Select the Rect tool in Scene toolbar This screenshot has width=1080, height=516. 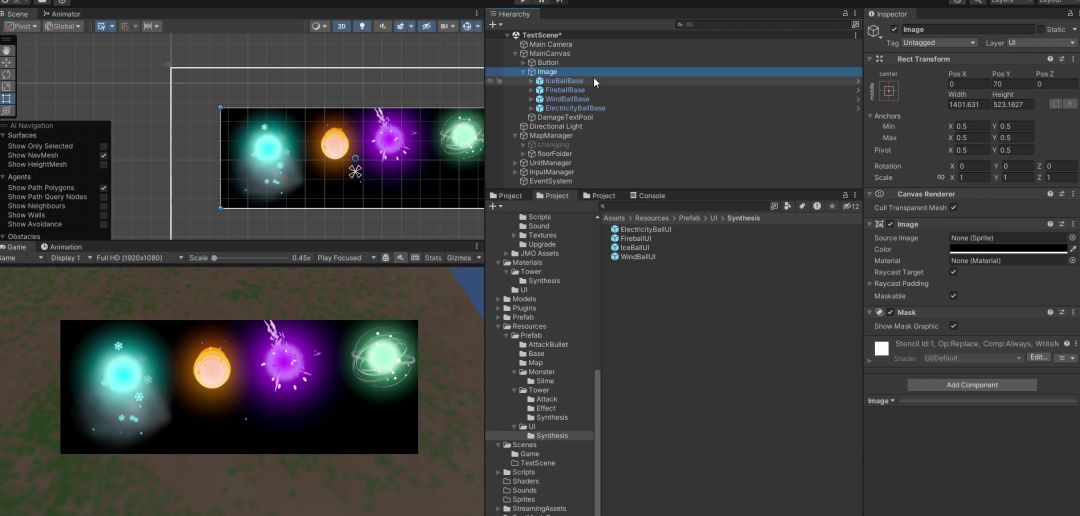[7, 98]
